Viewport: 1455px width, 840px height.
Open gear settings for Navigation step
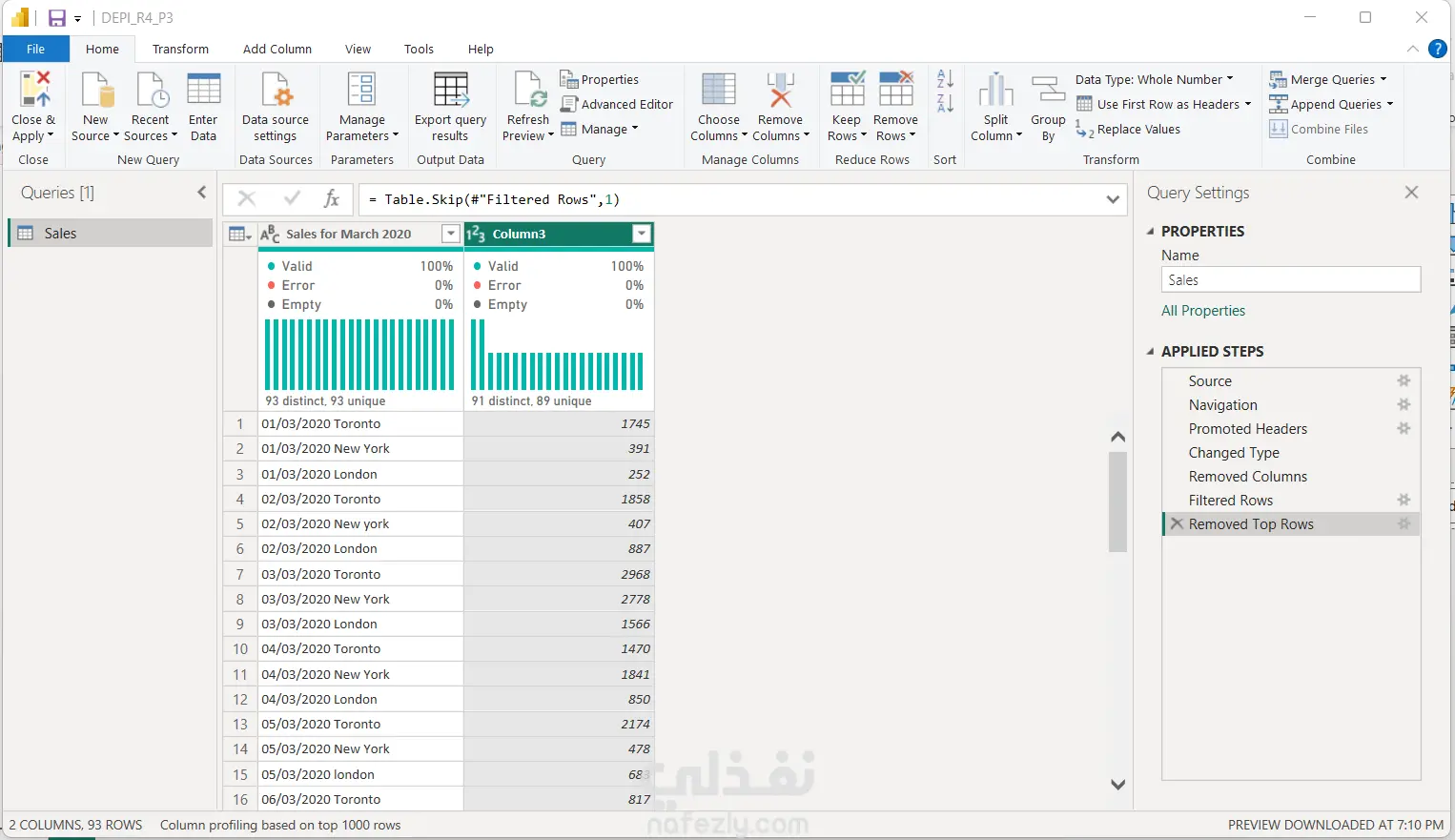tap(1404, 404)
